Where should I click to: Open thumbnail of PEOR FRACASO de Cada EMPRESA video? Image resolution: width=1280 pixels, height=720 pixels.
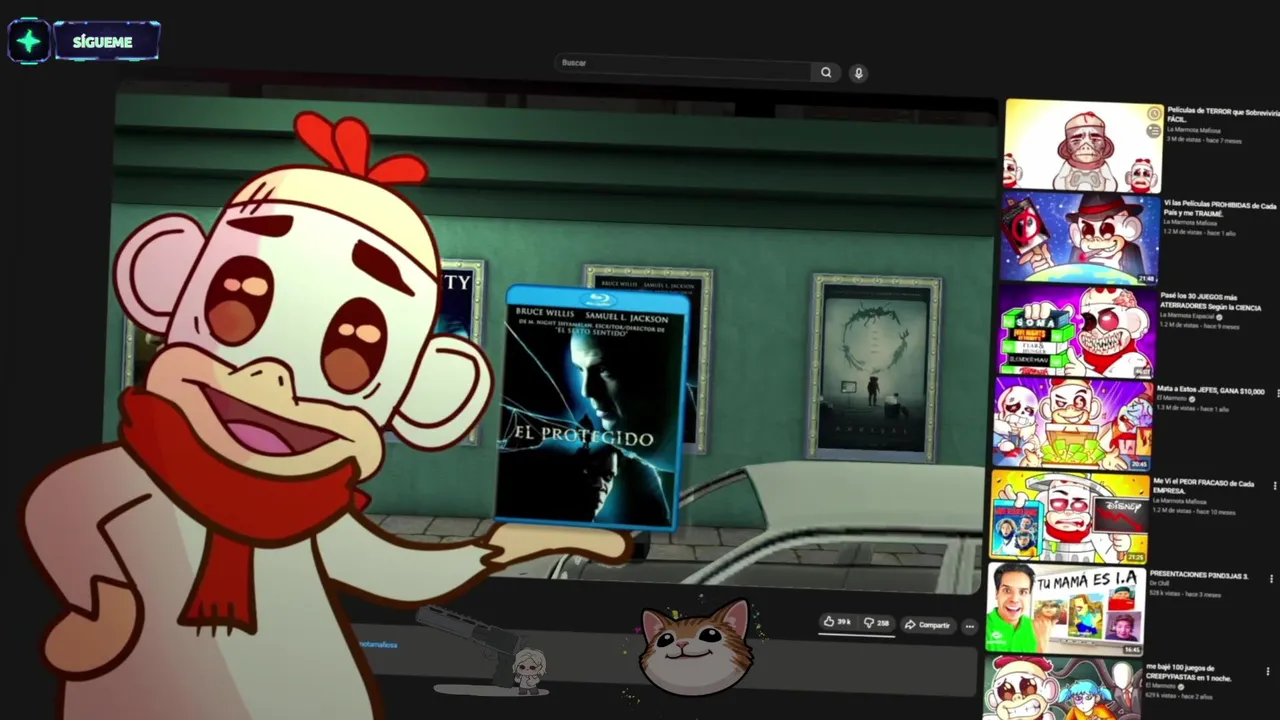pos(1069,516)
